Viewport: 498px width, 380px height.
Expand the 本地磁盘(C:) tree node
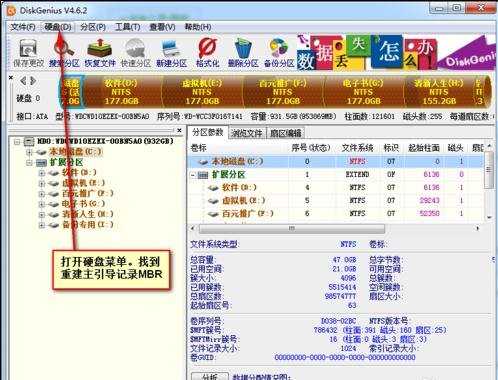pos(29,152)
